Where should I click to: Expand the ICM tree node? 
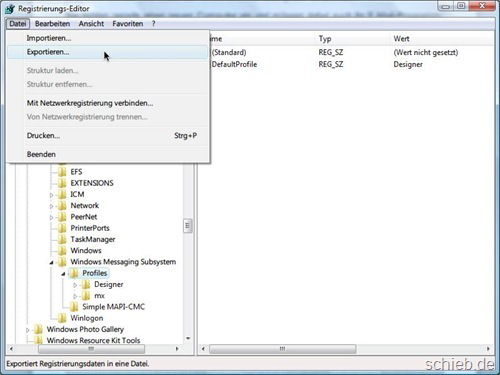pyautogui.click(x=51, y=195)
